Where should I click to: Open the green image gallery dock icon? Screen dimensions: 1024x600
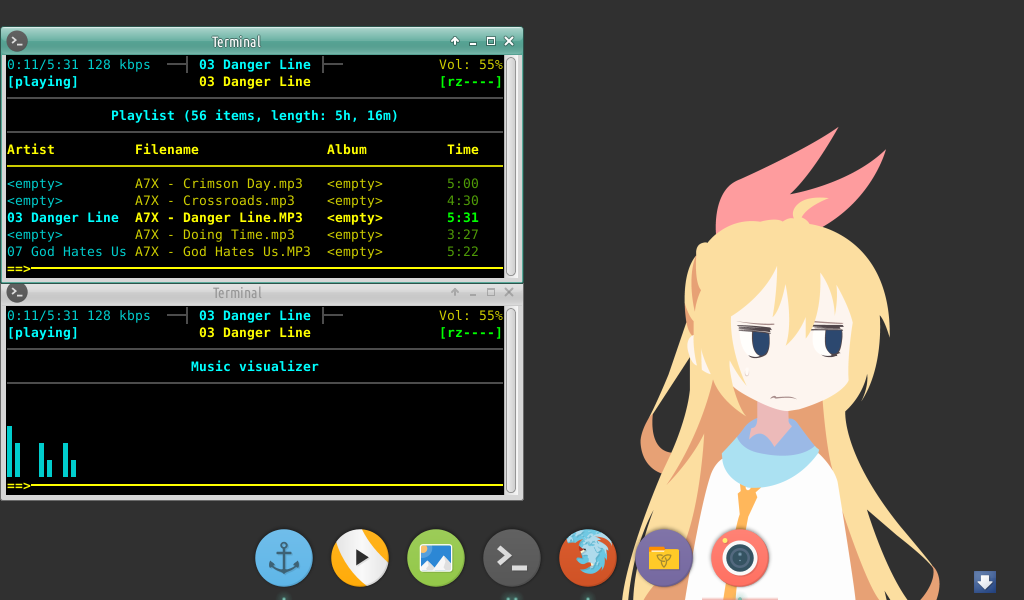(435, 558)
